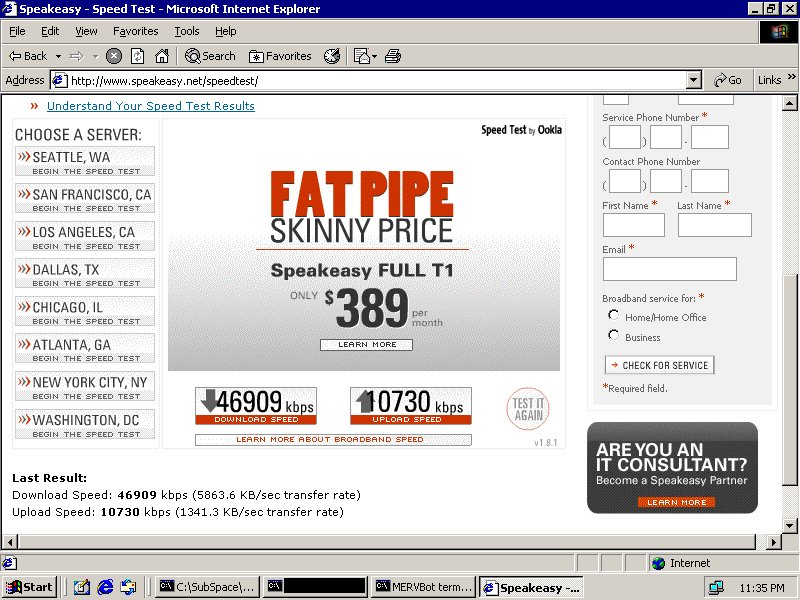The width and height of the screenshot is (800, 600).
Task: Open the Back history dropdown arrow
Action: coord(58,56)
